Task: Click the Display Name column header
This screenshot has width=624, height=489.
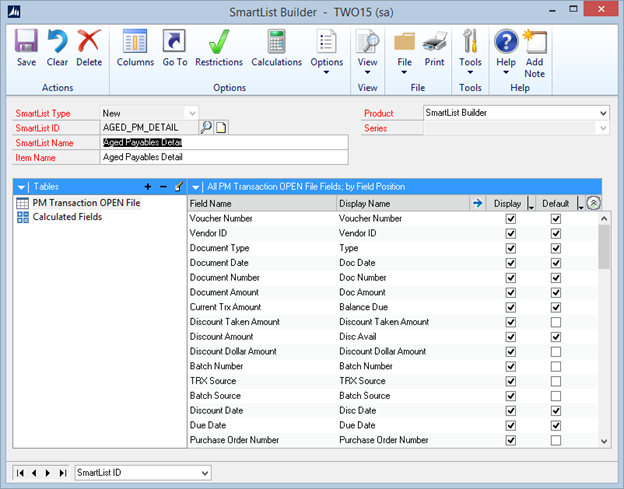Action: pos(403,203)
